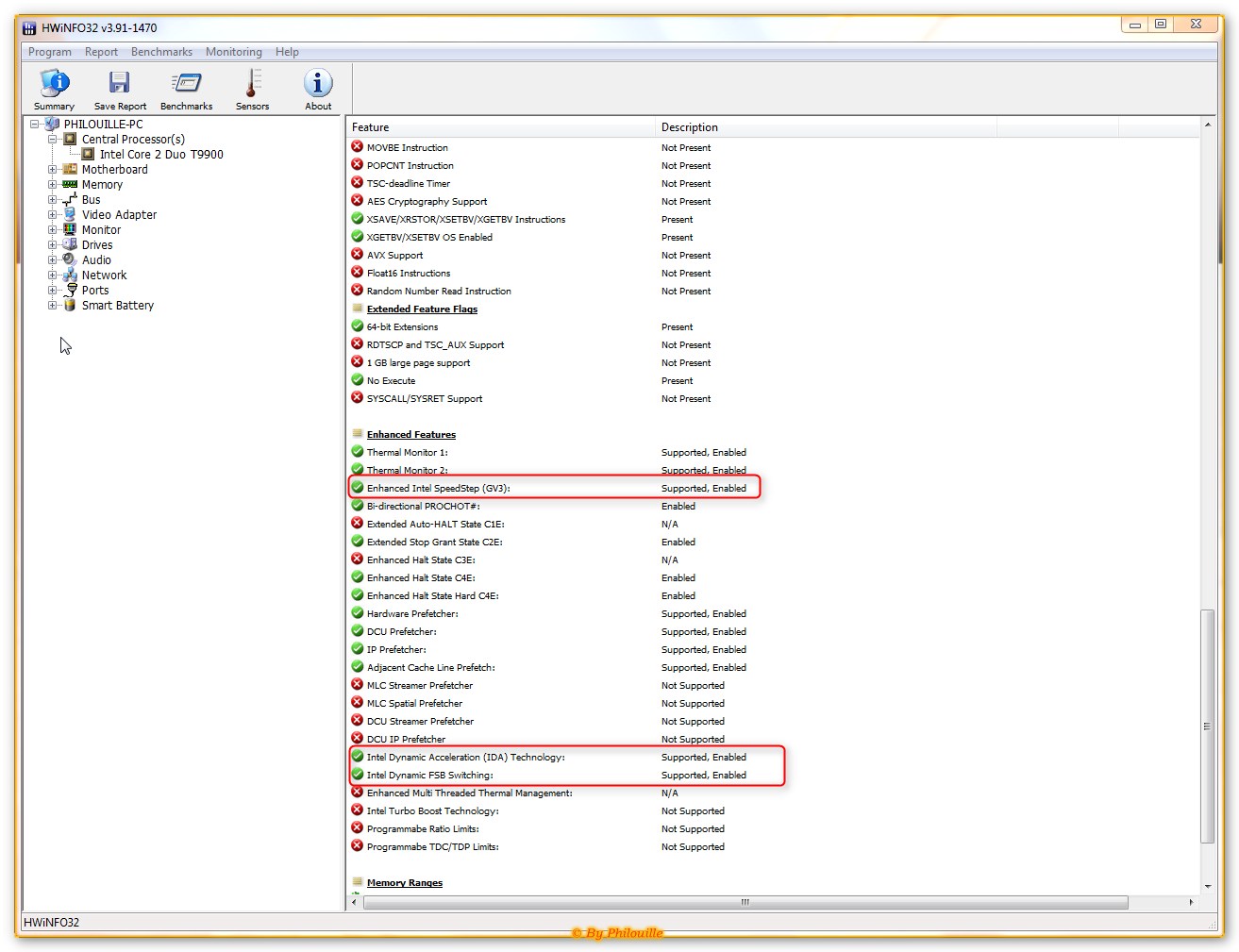This screenshot has width=1239, height=952.
Task: Collapse the Central Processor(s) node
Action: tap(53, 140)
